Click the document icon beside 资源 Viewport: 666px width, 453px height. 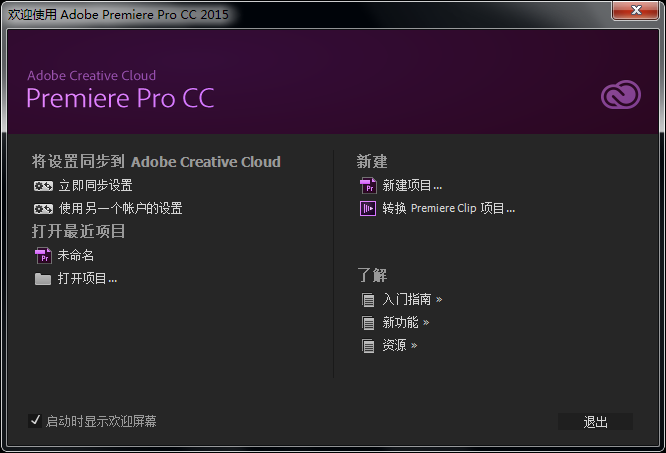coord(368,346)
